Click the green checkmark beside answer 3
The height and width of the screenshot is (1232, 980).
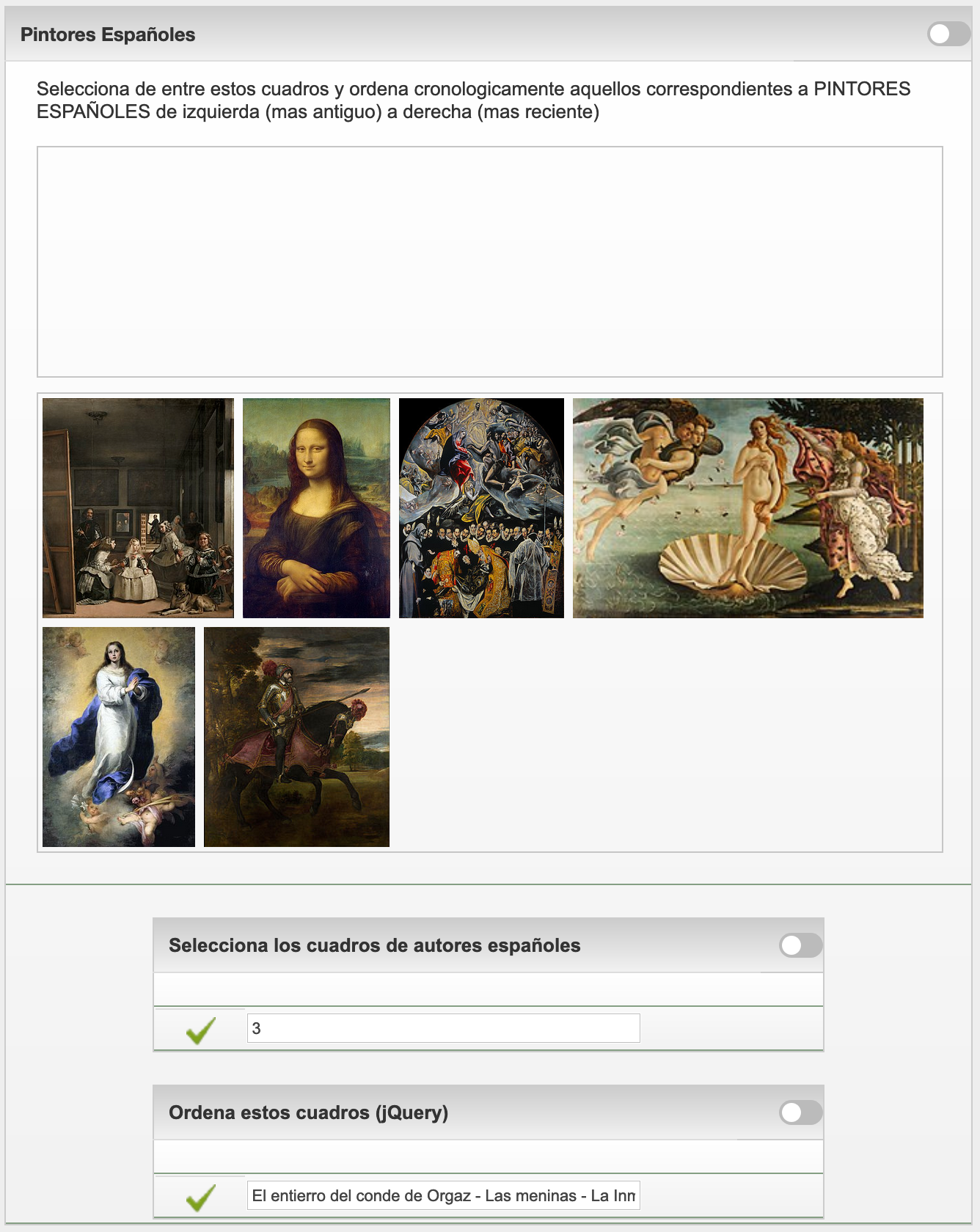tap(200, 1030)
